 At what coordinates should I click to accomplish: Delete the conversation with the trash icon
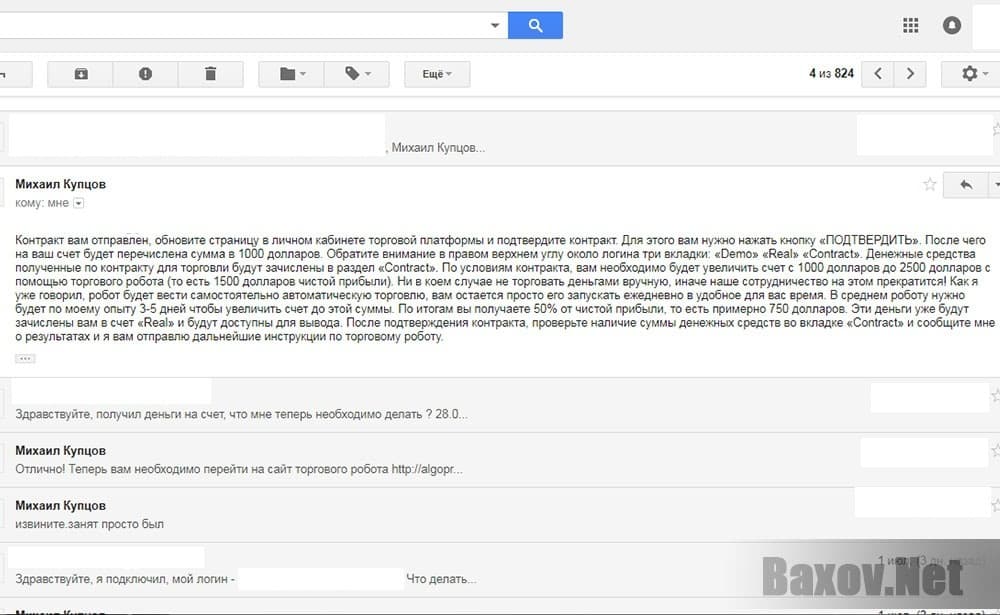(210, 74)
